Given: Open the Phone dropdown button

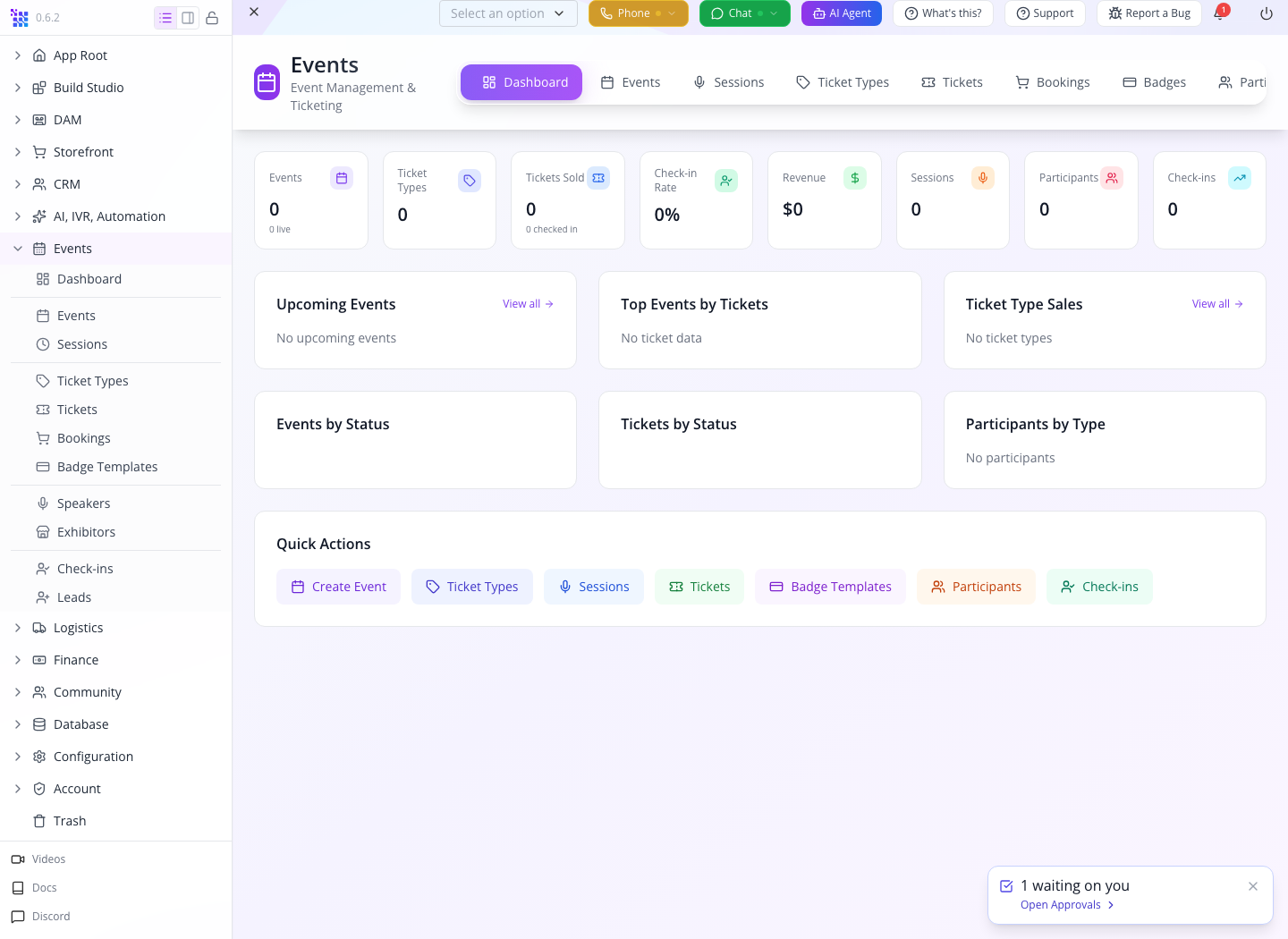Looking at the screenshot, I should [x=639, y=13].
